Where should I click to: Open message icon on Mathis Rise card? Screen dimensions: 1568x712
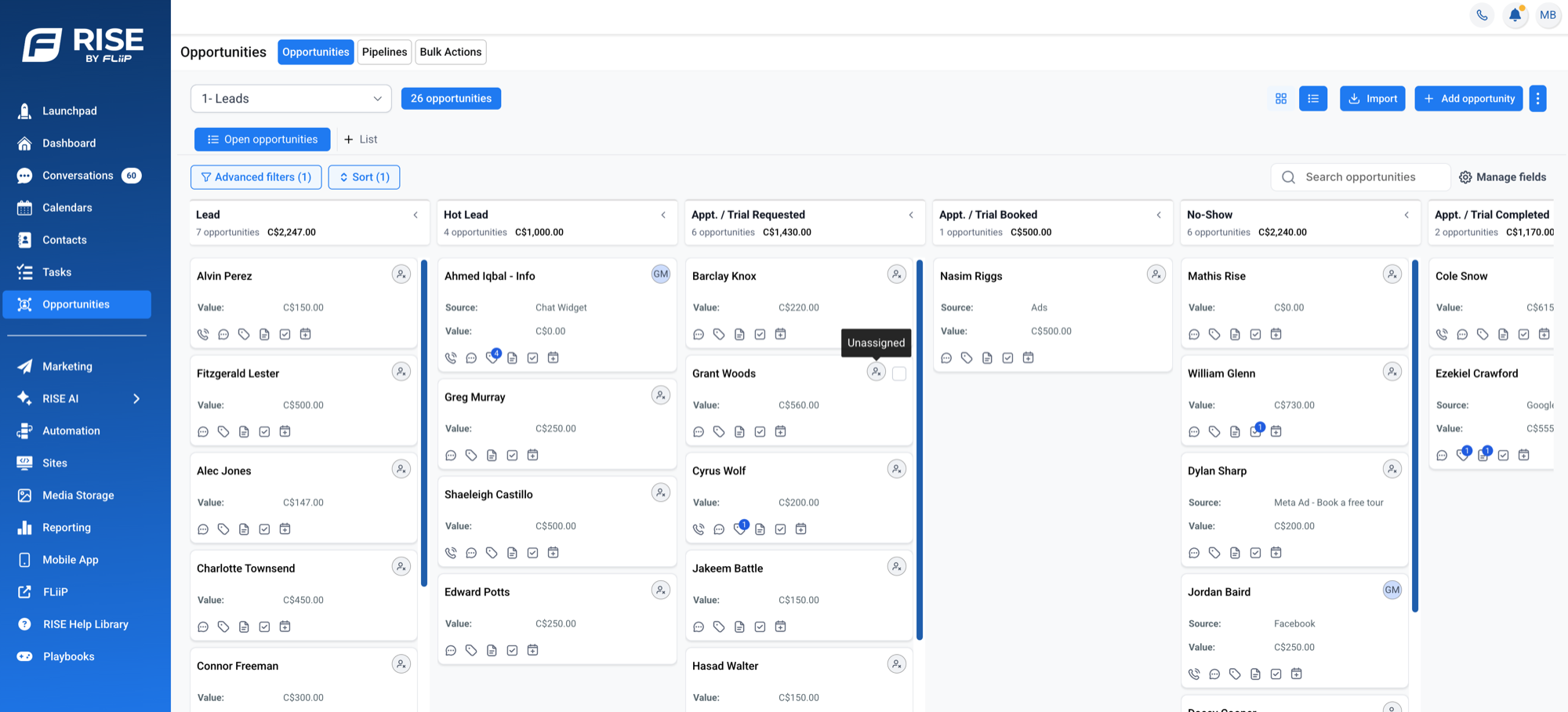point(1194,334)
